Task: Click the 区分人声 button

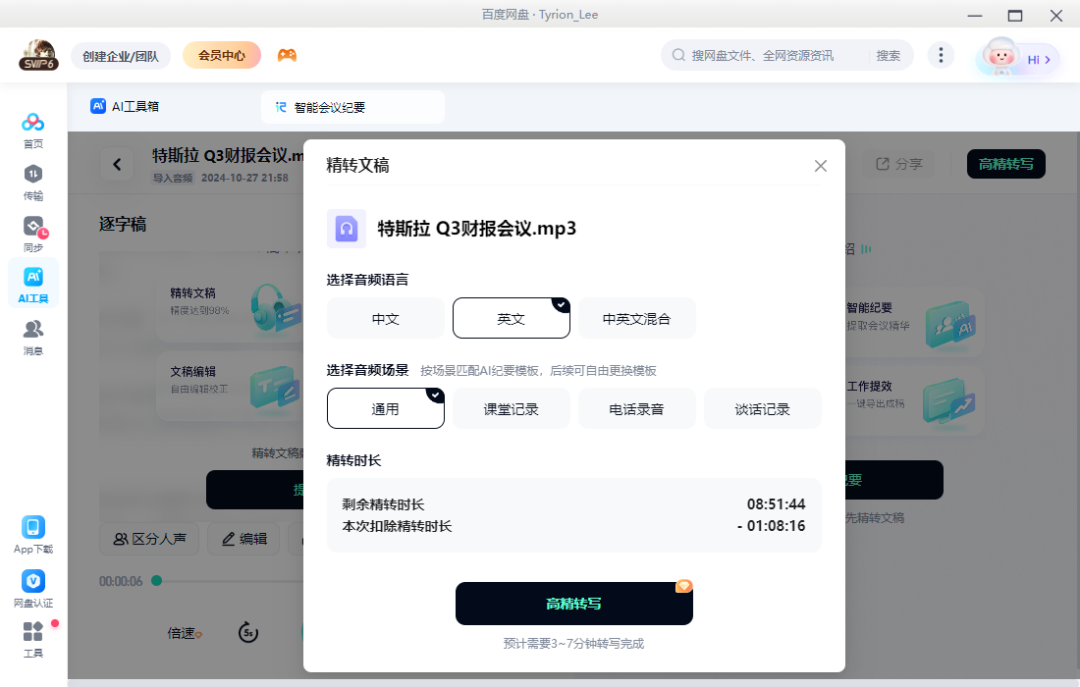Action: (x=149, y=539)
